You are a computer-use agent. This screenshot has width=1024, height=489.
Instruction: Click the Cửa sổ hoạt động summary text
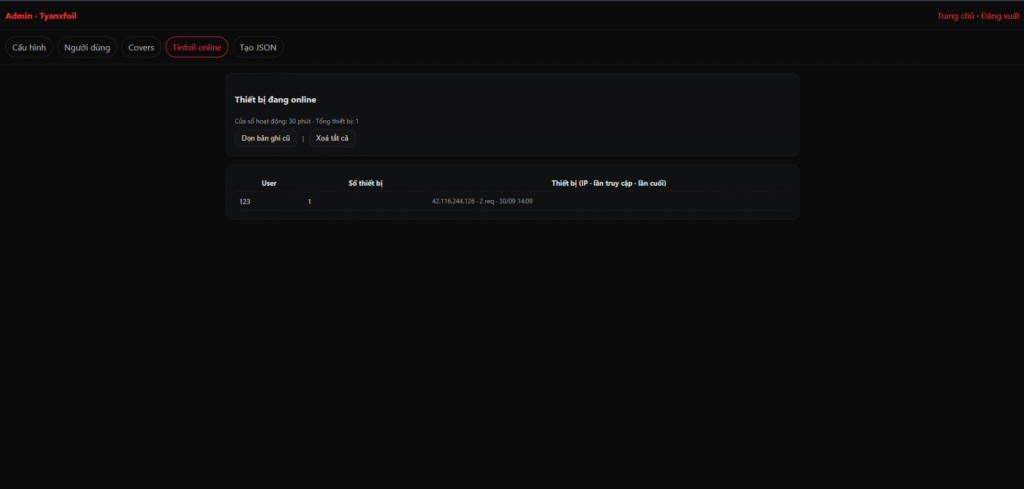(x=296, y=121)
